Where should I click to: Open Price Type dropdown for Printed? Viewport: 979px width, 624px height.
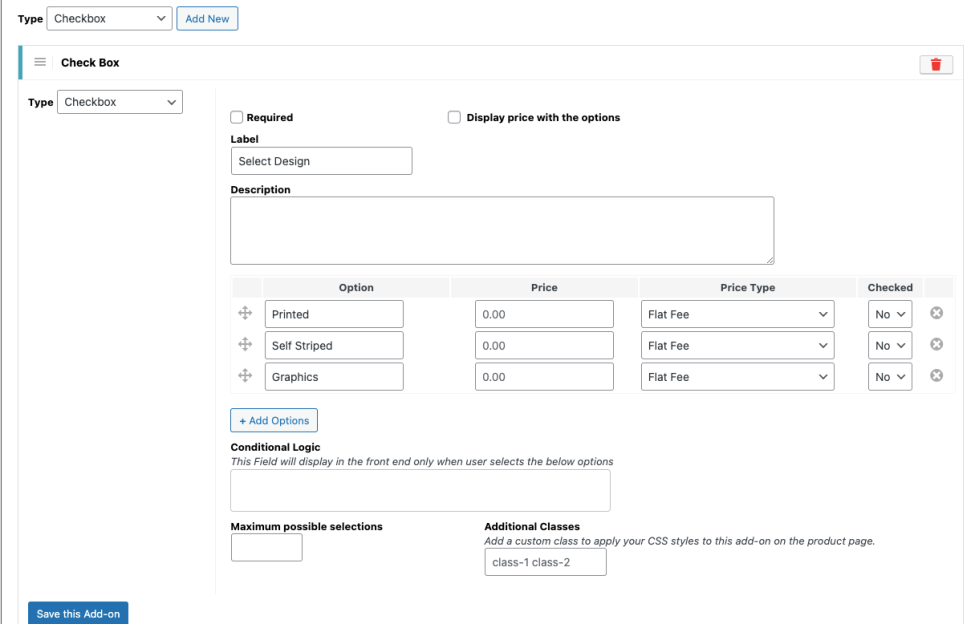pyautogui.click(x=737, y=314)
